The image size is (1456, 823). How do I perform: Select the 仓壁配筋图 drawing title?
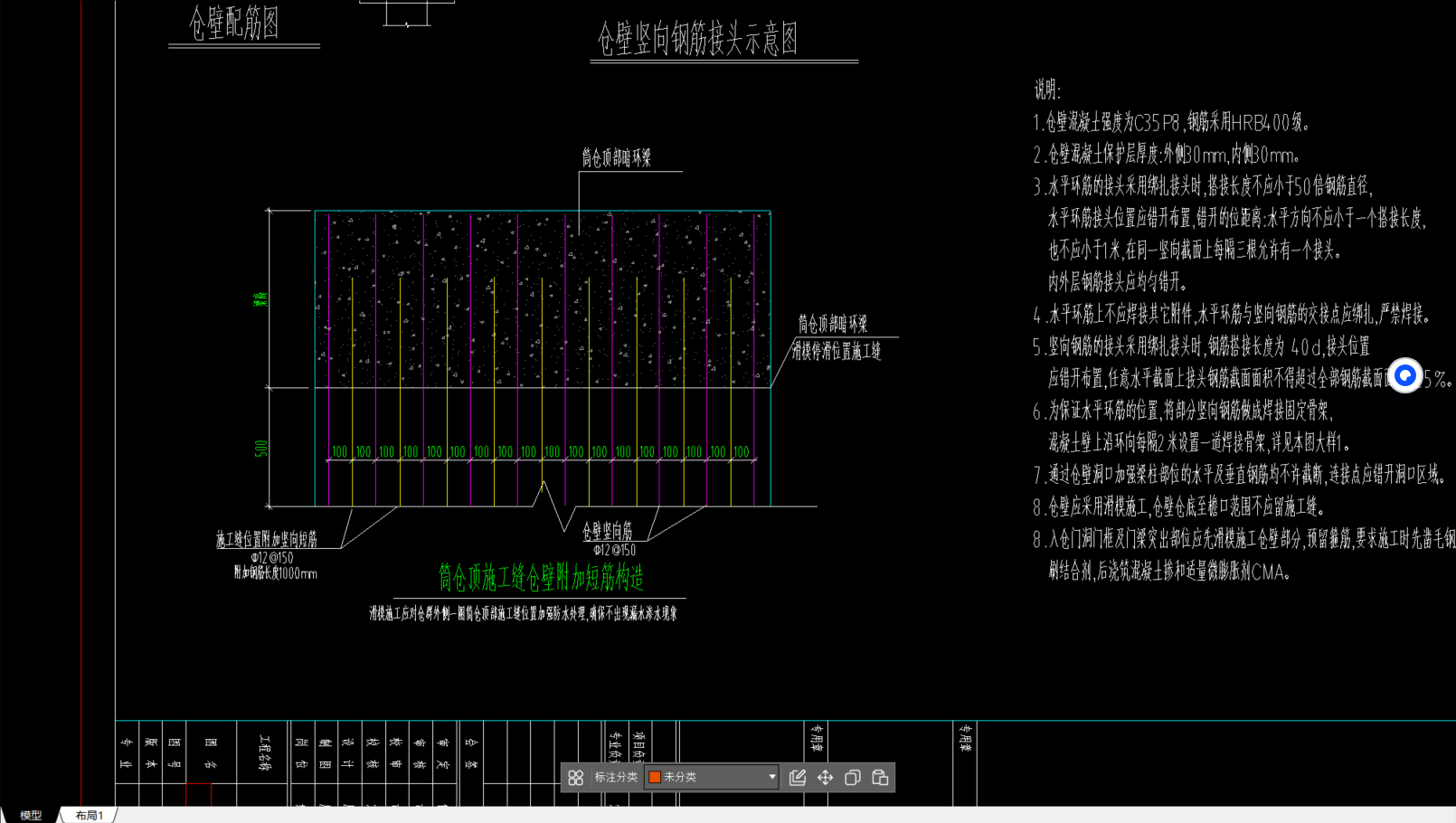pos(234,23)
